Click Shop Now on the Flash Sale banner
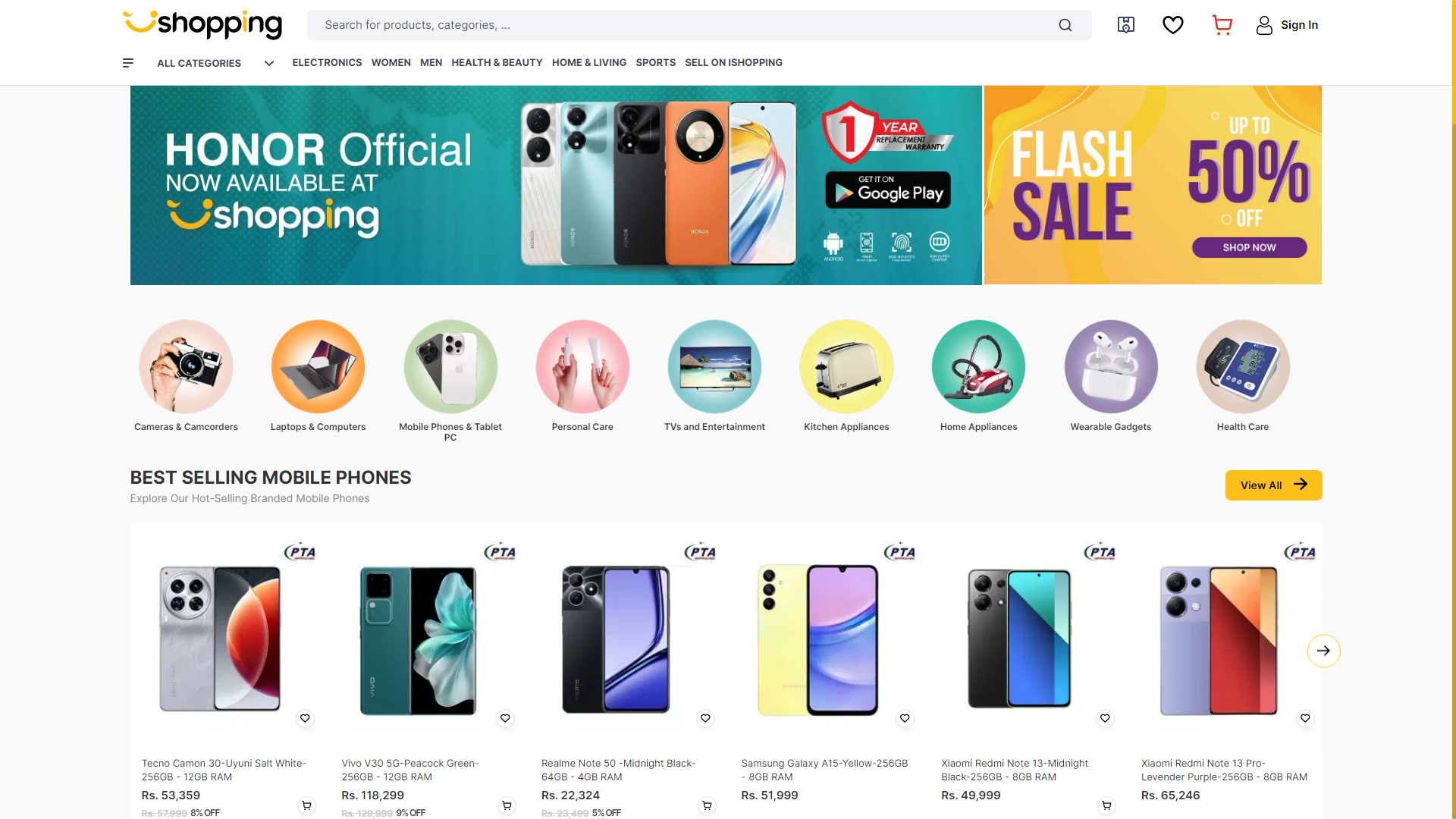 click(1248, 247)
